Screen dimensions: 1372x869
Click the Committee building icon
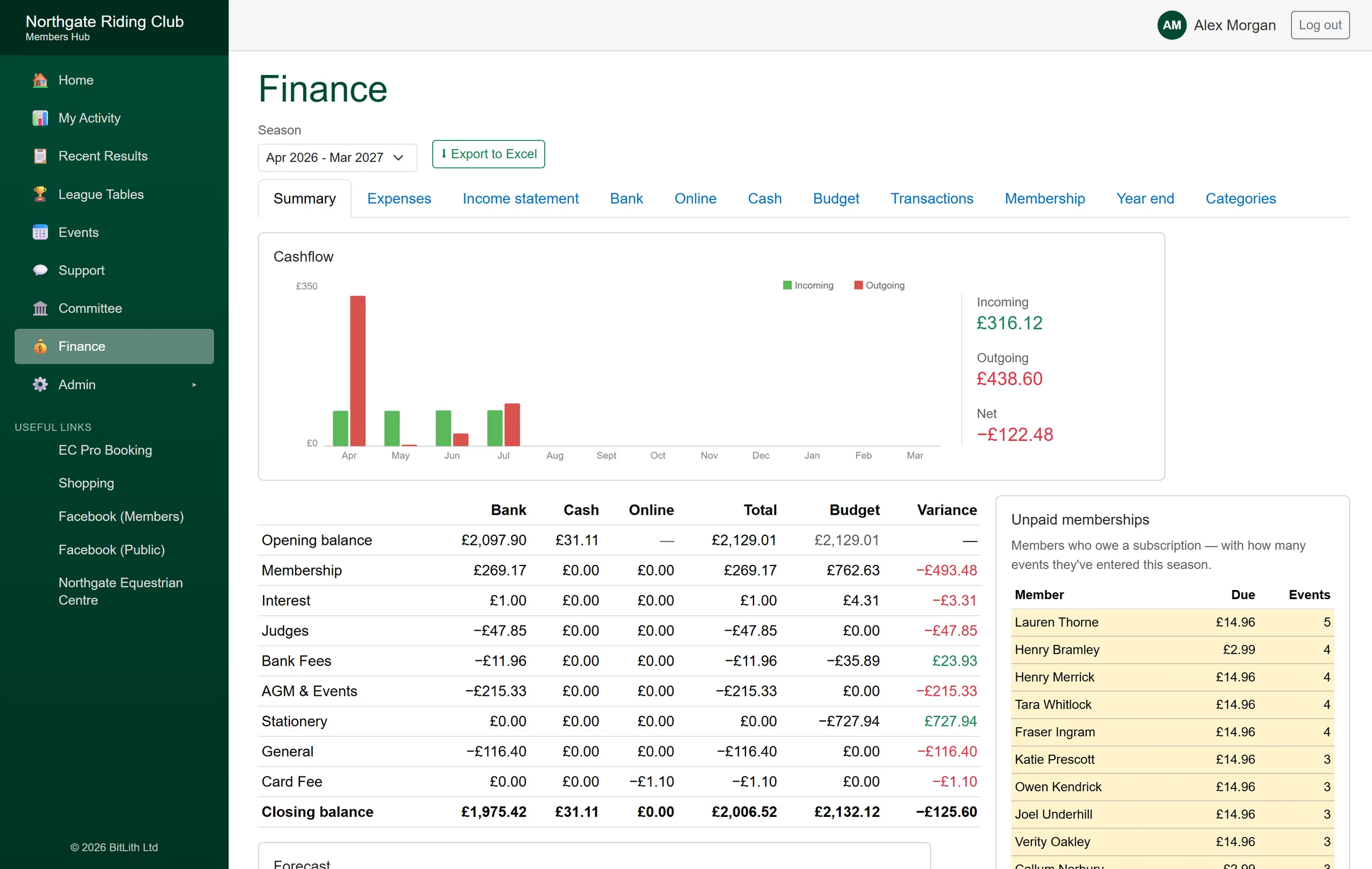(x=40, y=309)
